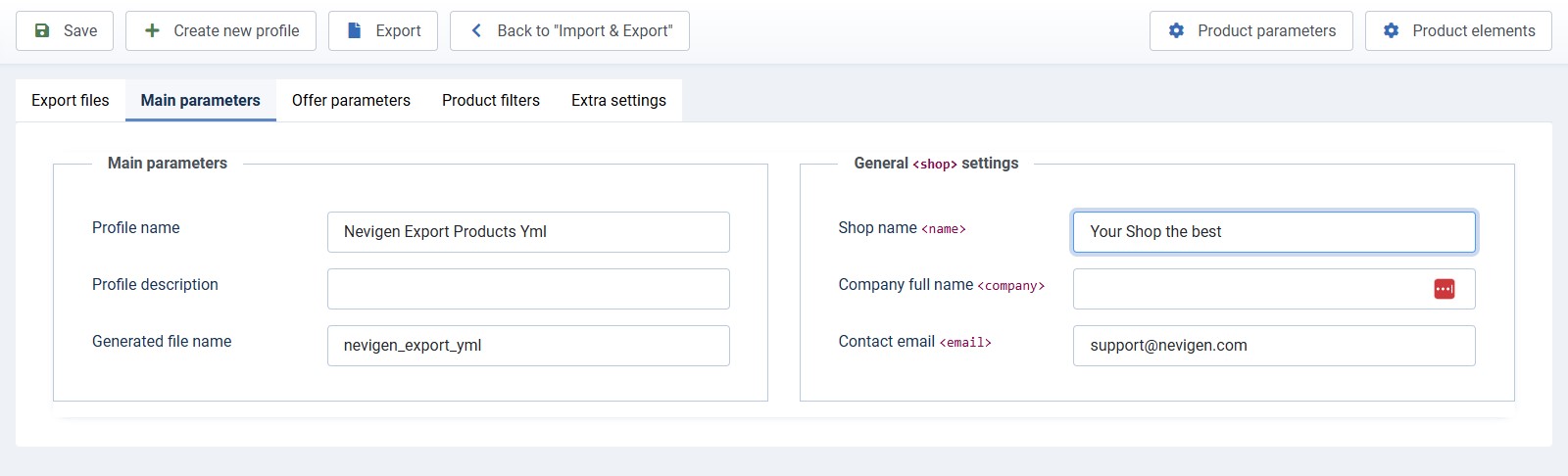Click into the Profile description field
1568x476 pixels.
click(528, 289)
